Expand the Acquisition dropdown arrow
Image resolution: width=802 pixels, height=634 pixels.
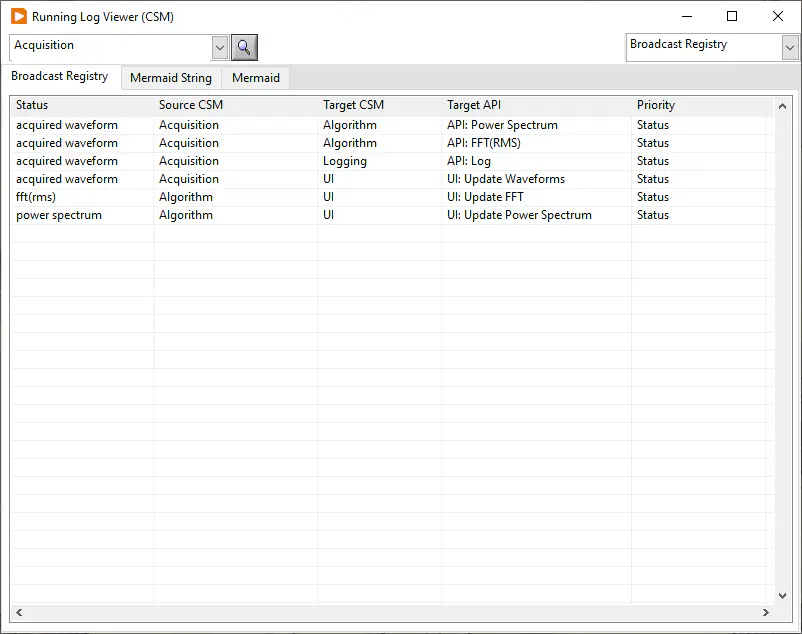click(x=220, y=47)
